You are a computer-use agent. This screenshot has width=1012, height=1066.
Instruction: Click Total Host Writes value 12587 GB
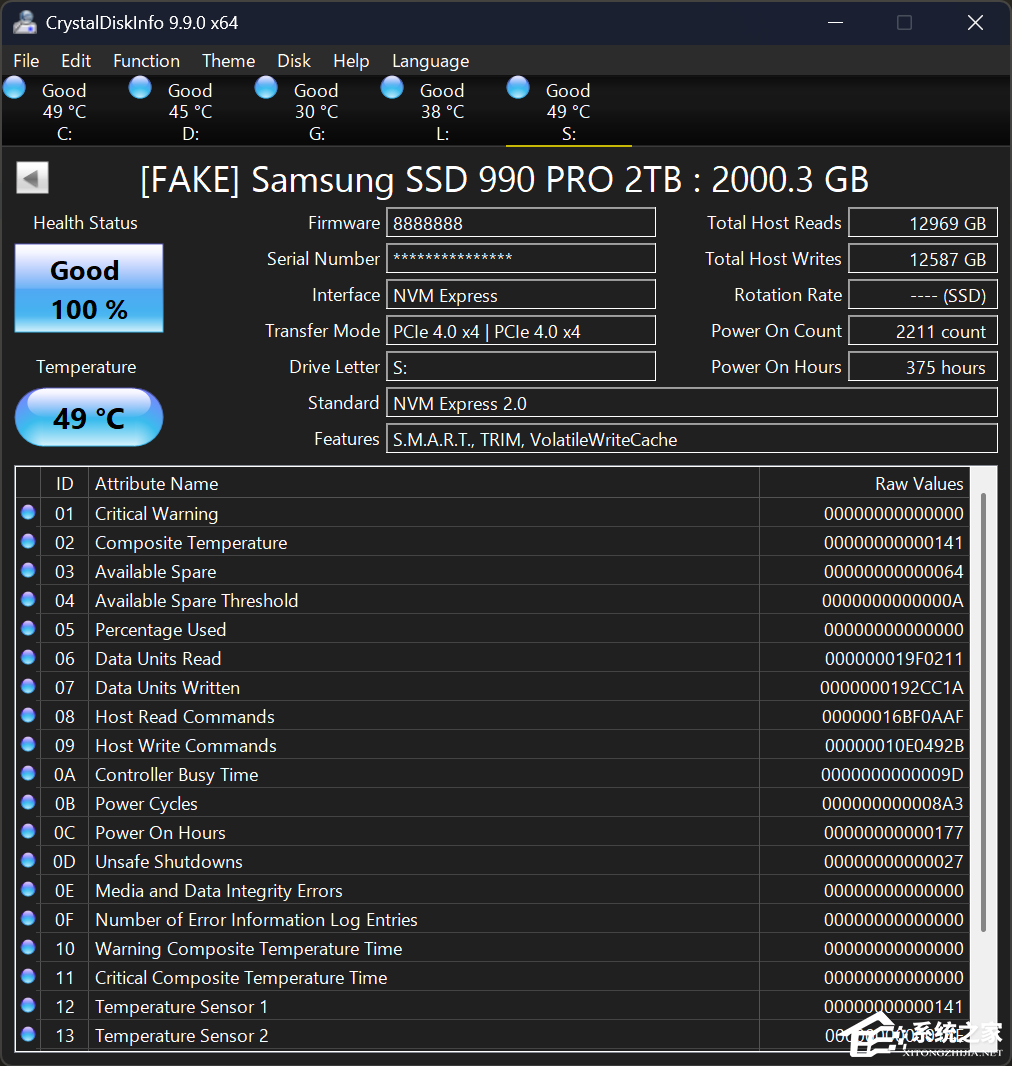[x=923, y=259]
